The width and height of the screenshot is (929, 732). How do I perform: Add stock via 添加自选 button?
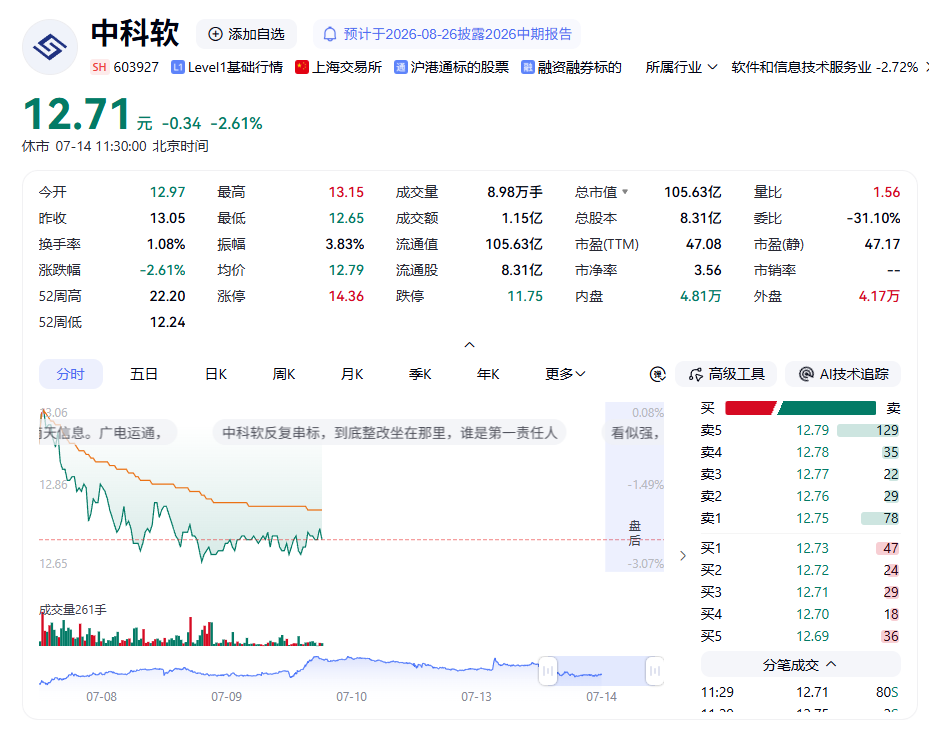click(x=246, y=34)
